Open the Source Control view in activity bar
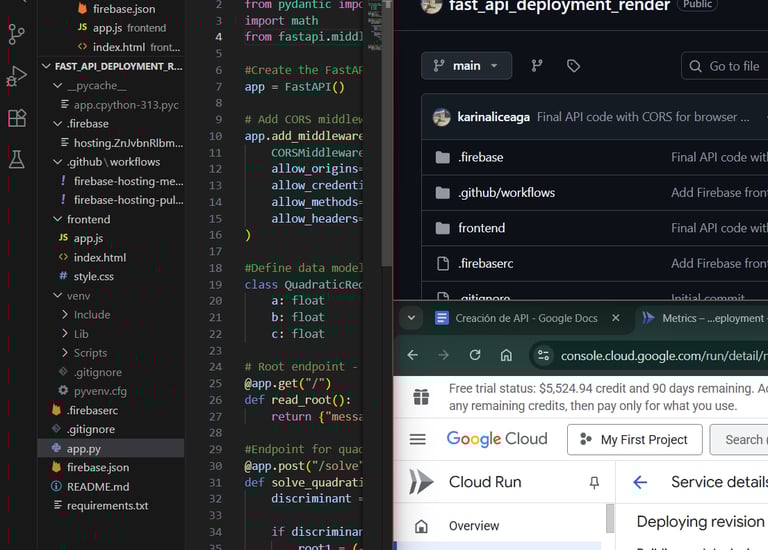768x550 pixels. [17, 34]
